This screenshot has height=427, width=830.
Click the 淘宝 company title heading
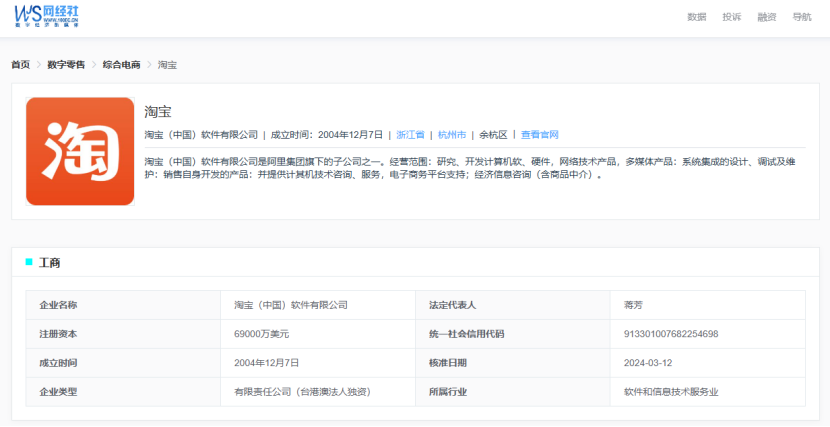158,112
